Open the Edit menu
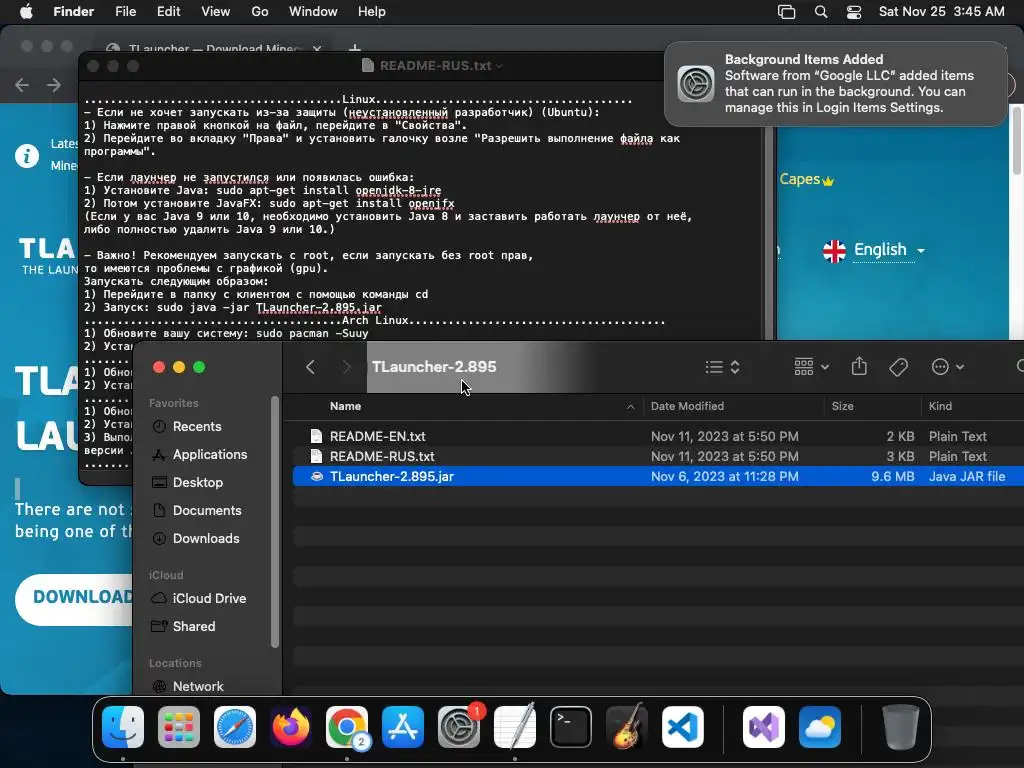1024x768 pixels. tap(168, 12)
